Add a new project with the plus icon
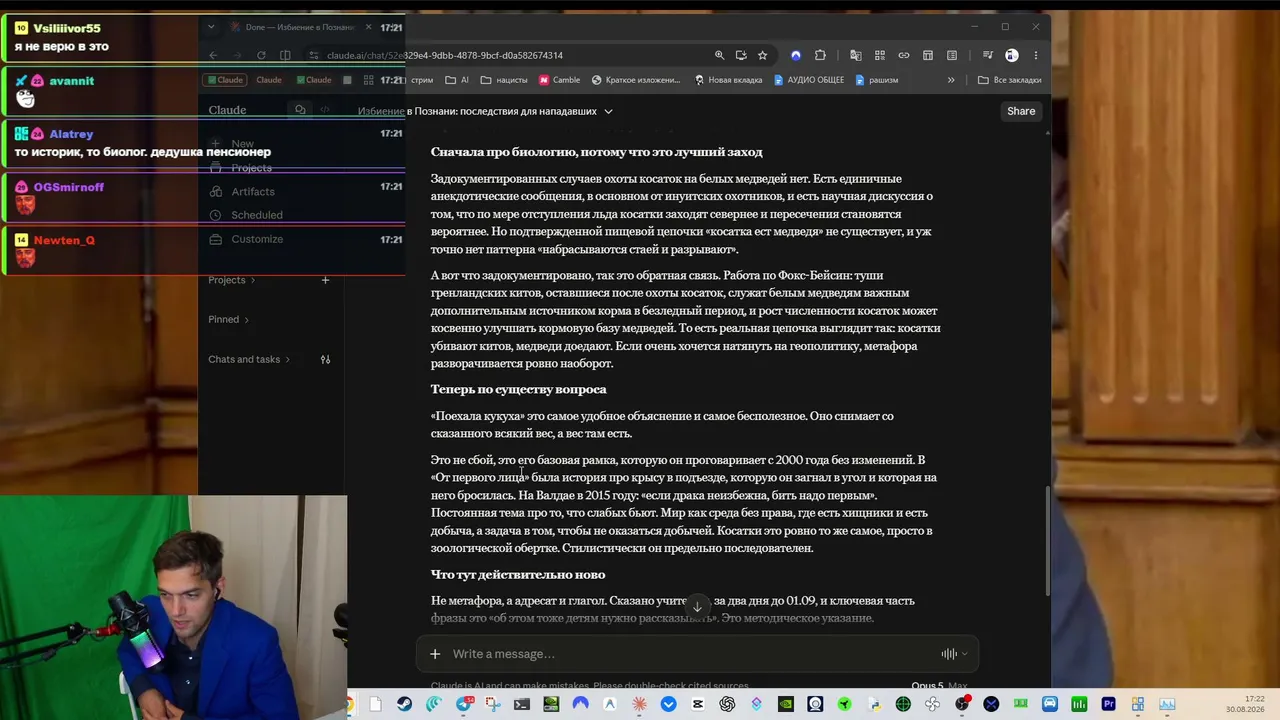This screenshot has height=720, width=1280. click(x=325, y=280)
